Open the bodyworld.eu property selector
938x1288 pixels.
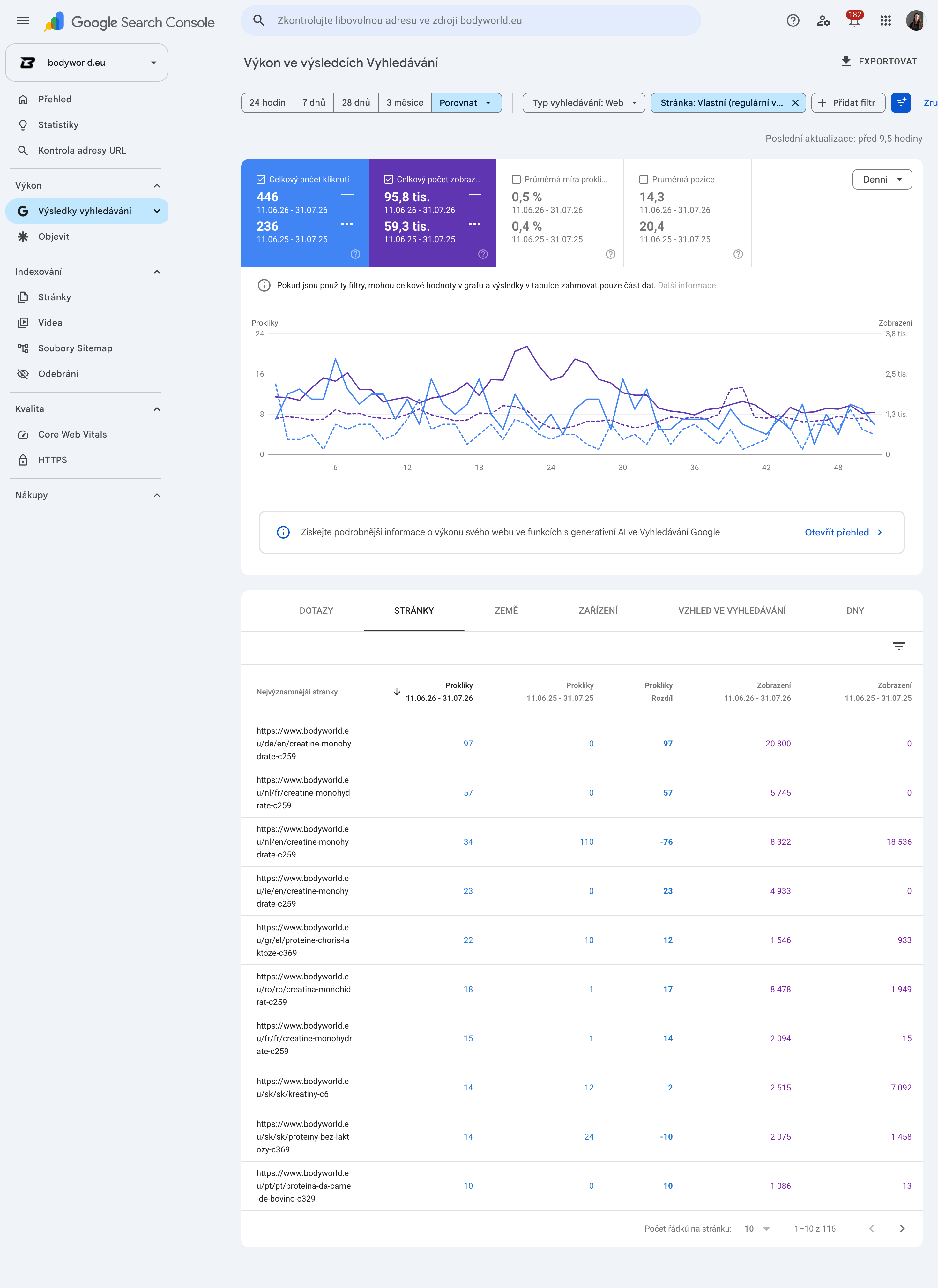87,63
